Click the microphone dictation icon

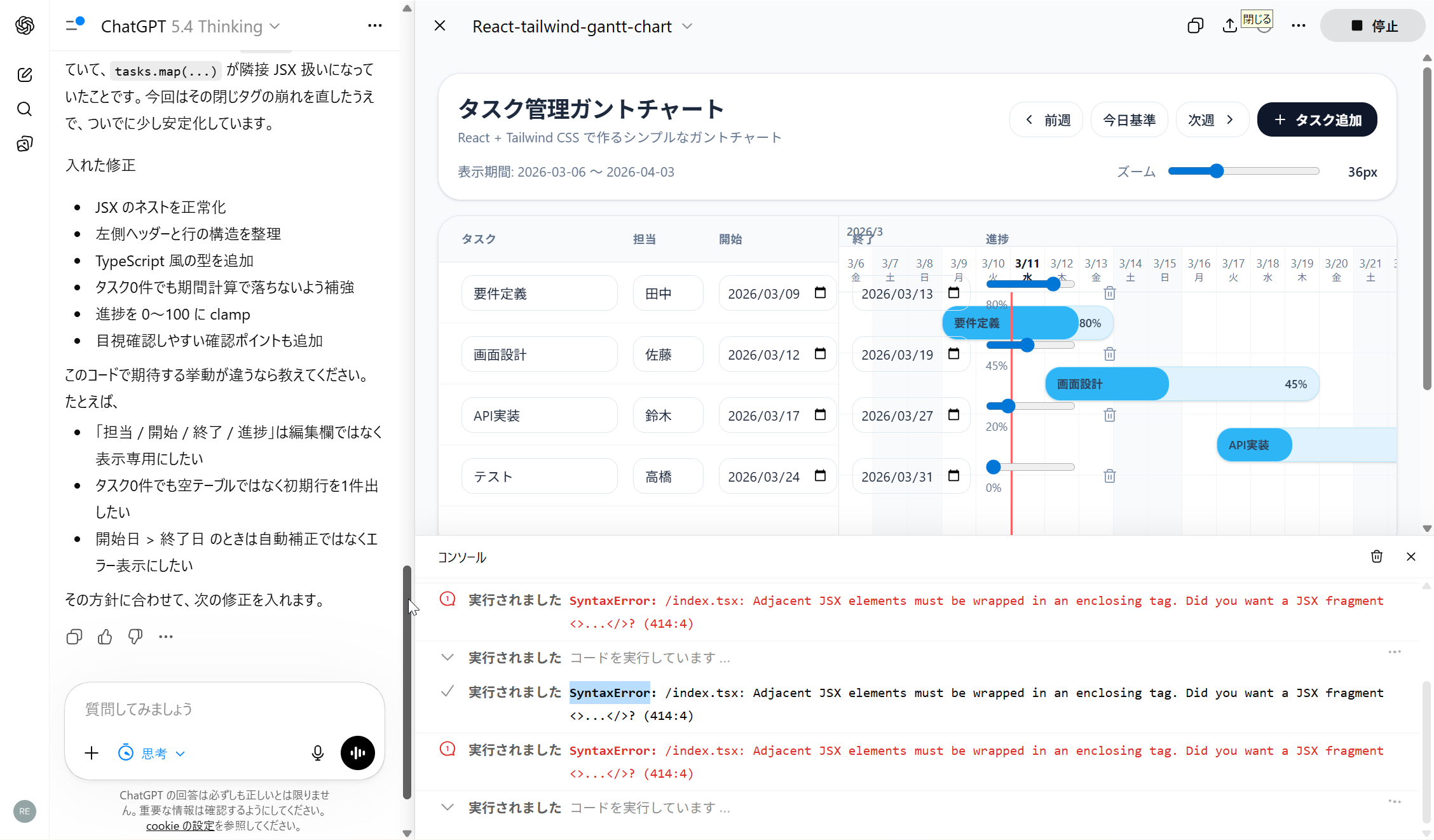(318, 753)
